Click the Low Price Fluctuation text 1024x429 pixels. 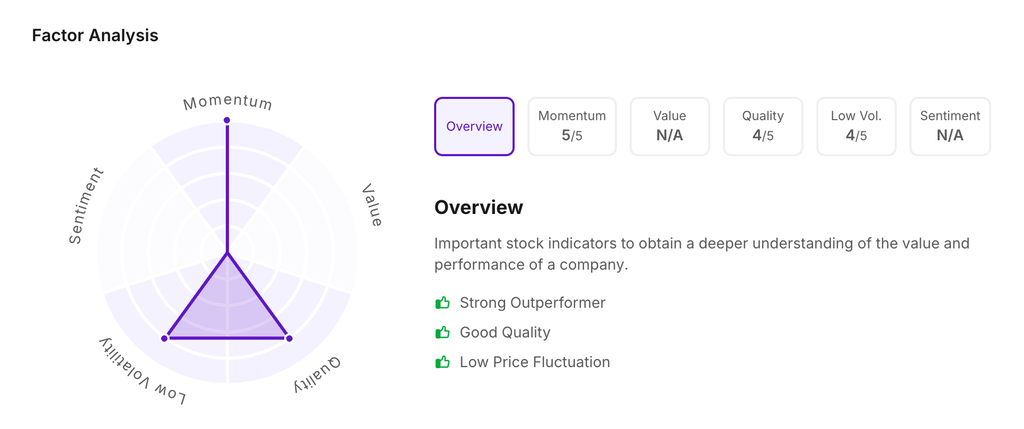(x=534, y=362)
